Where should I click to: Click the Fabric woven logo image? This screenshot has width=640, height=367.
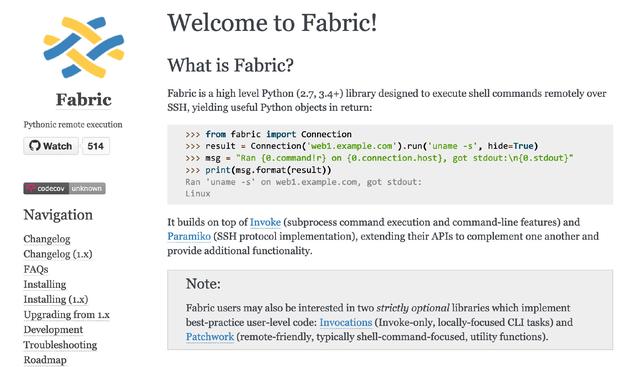(x=84, y=47)
